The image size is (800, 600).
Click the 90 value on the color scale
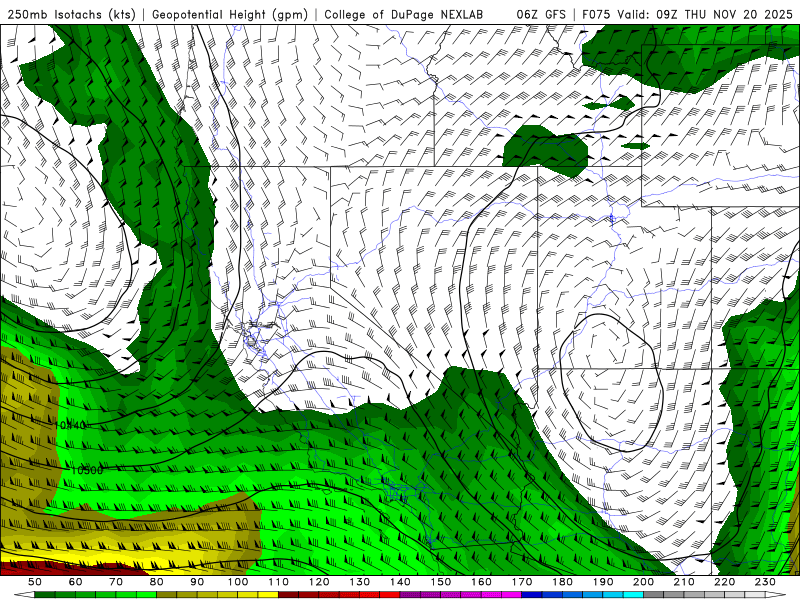(x=197, y=582)
